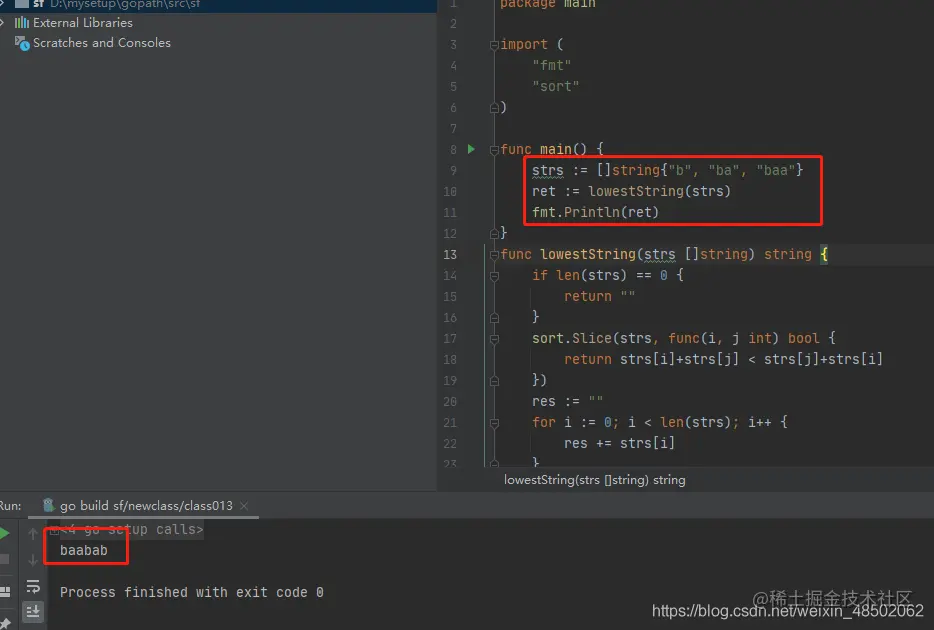Select go build sf/newclass/class013 run tab
The width and height of the screenshot is (934, 630).
[x=146, y=506]
